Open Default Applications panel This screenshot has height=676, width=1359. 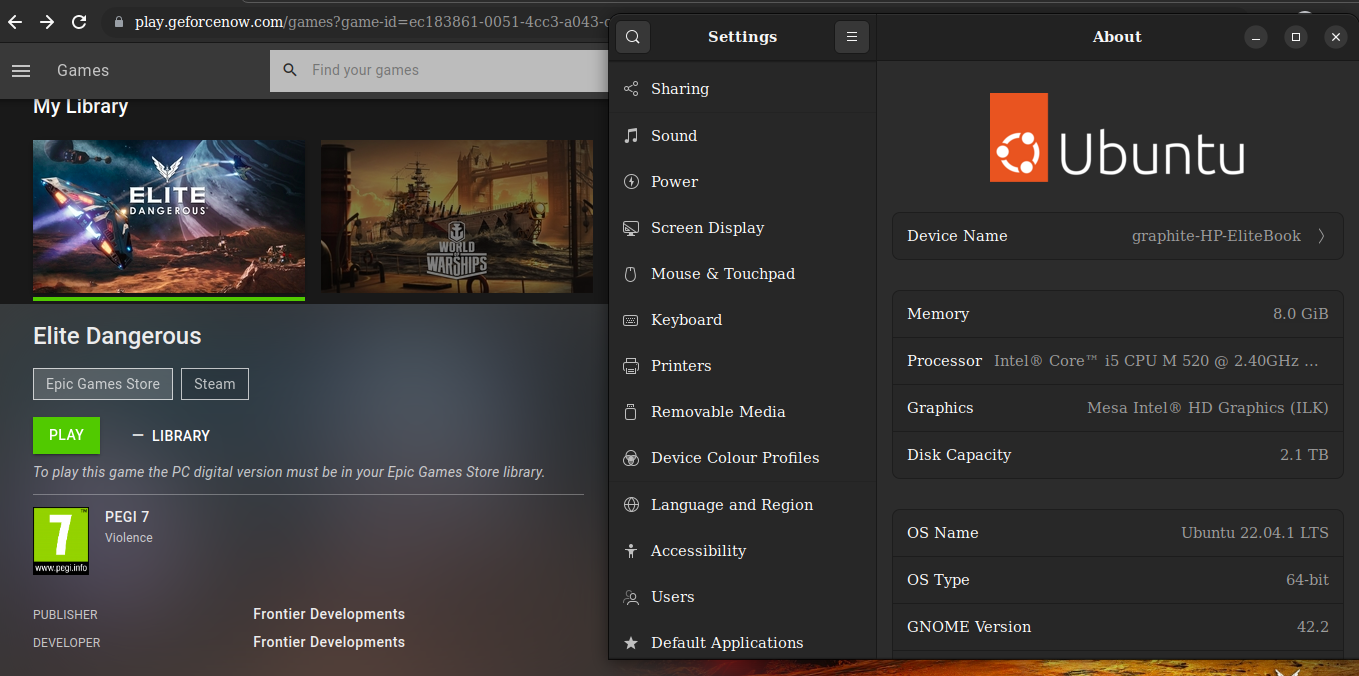[x=743, y=643]
